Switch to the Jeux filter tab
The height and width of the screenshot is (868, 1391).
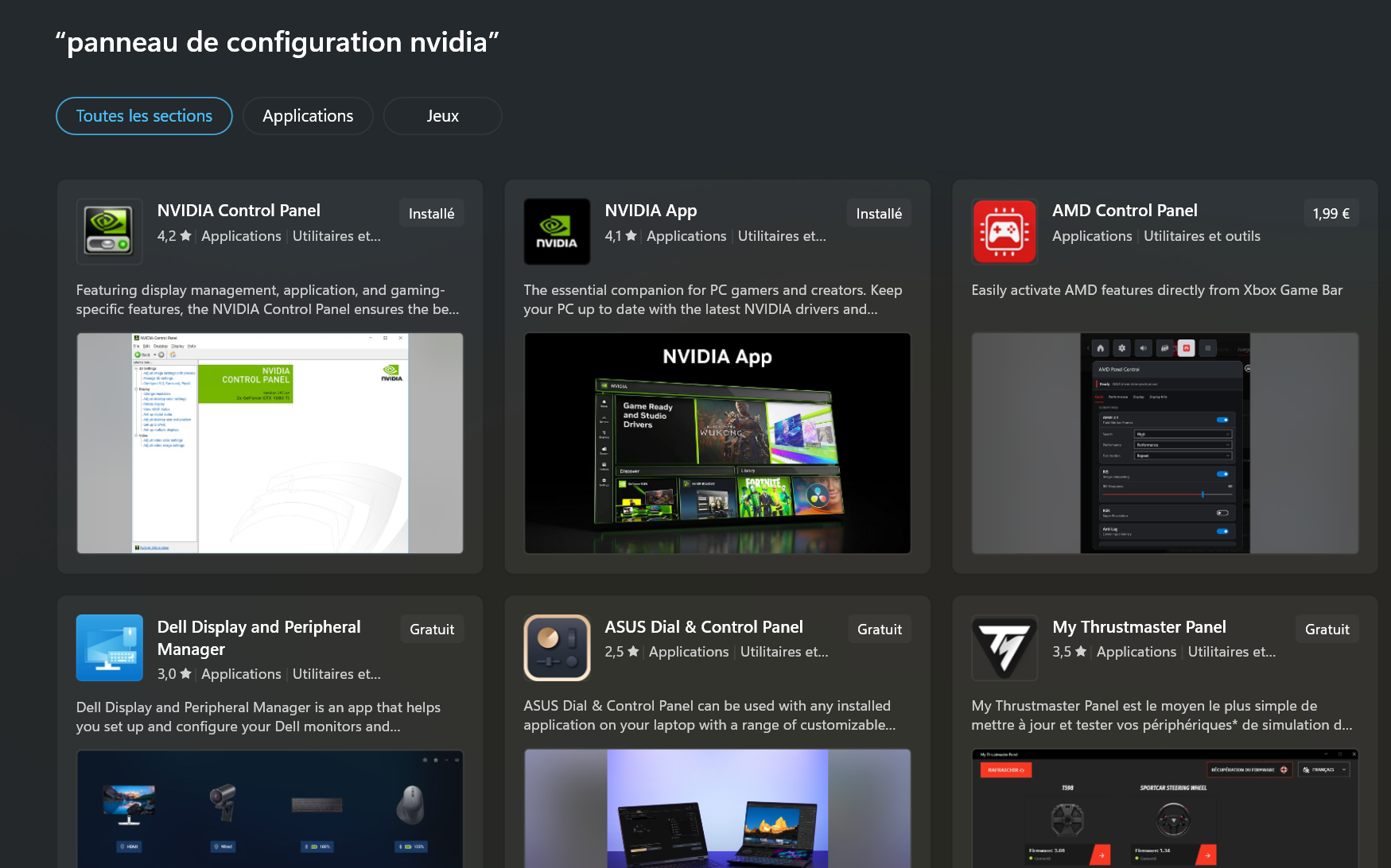point(442,116)
